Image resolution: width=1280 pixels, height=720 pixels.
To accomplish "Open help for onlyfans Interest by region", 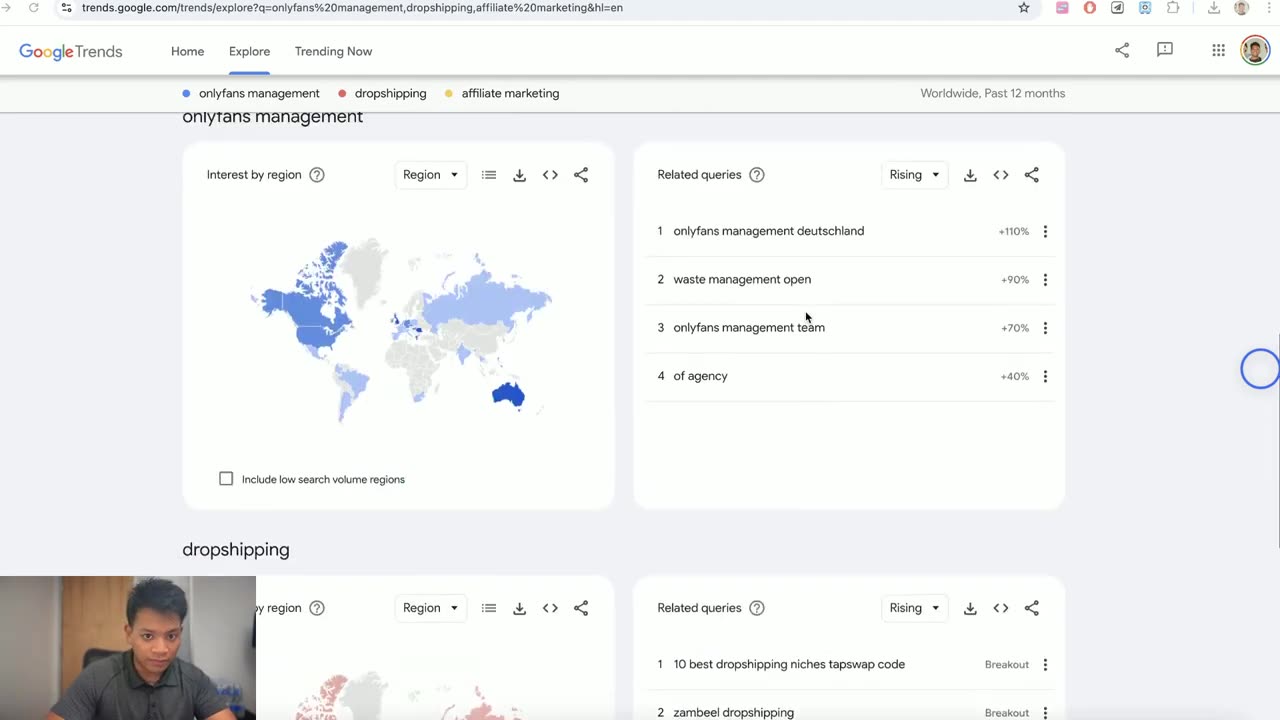I will [x=317, y=175].
